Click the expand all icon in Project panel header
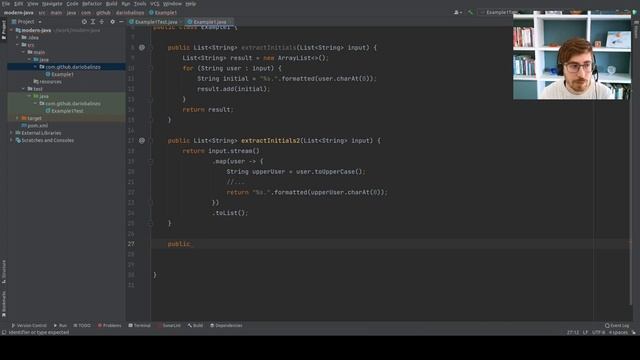 [x=93, y=22]
